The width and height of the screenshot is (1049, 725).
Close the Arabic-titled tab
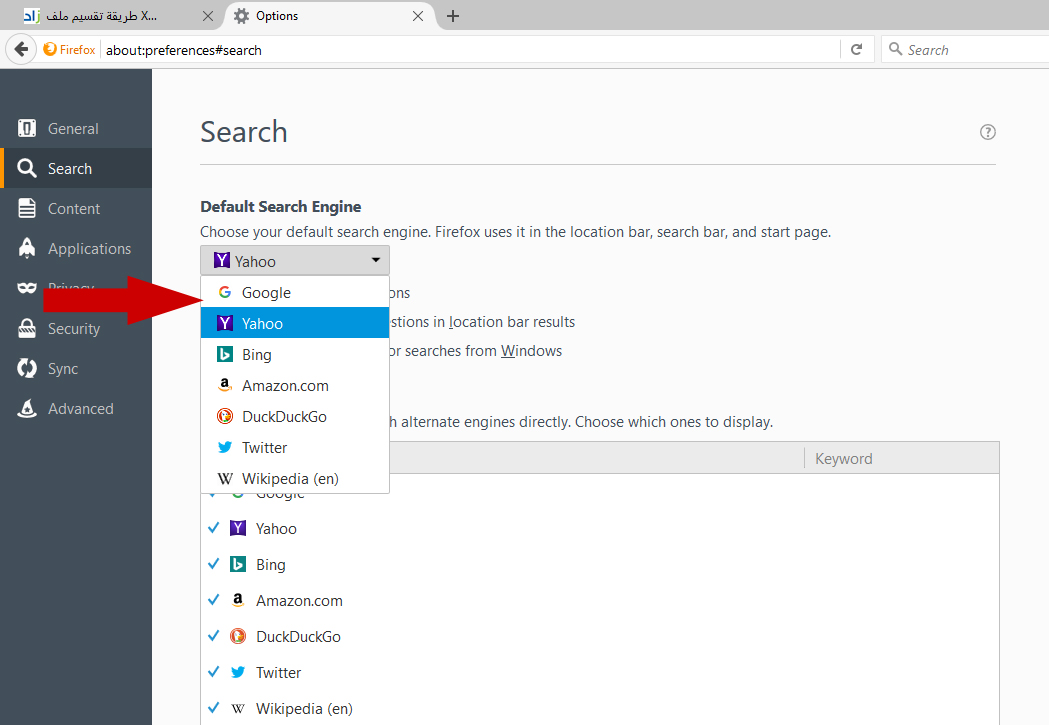coord(208,16)
